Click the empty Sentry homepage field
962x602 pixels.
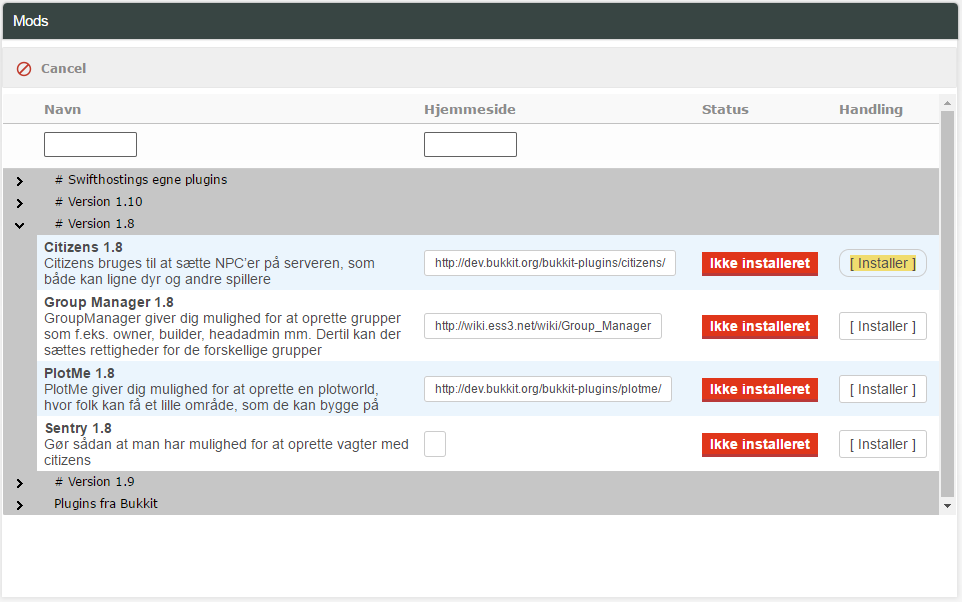[435, 444]
